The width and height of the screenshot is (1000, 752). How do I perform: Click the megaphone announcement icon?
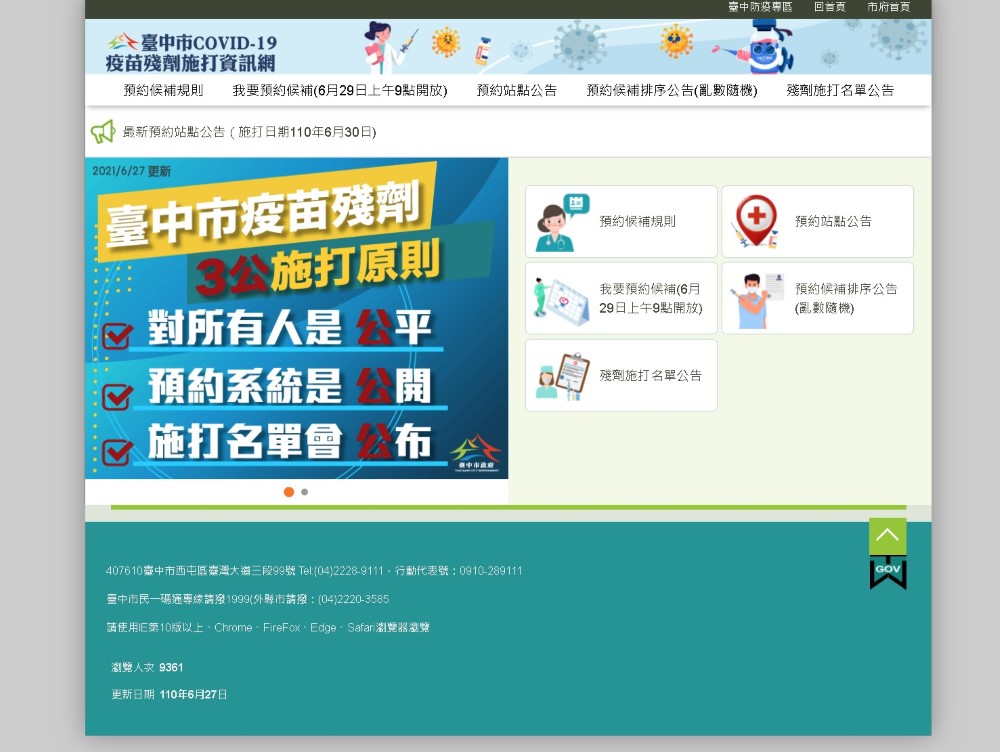coord(103,132)
